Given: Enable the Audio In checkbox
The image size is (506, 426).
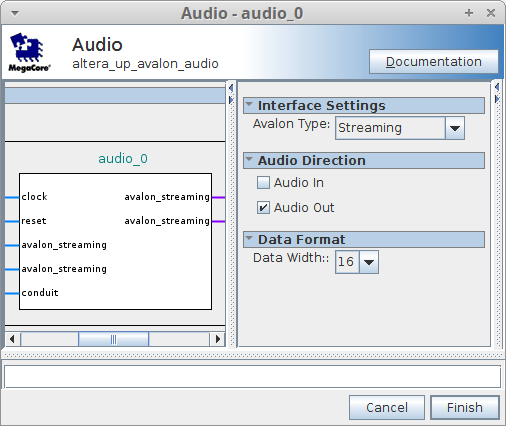Looking at the screenshot, I should [263, 183].
